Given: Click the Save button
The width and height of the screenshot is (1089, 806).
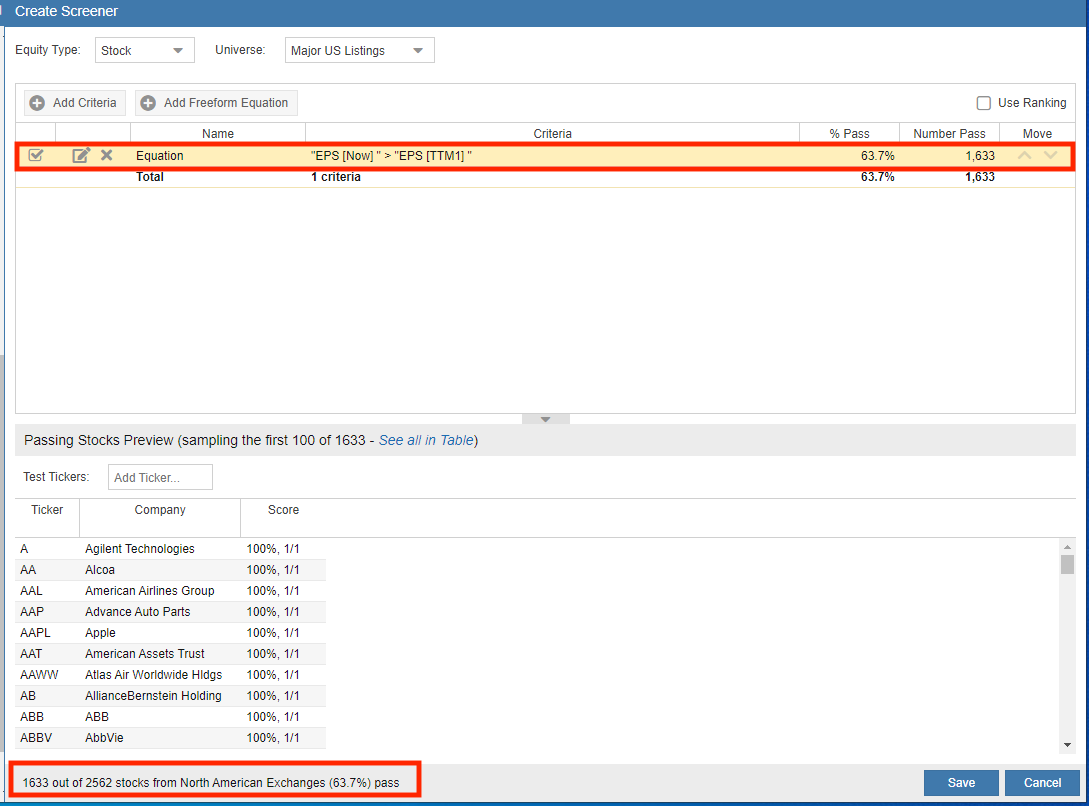Looking at the screenshot, I should [x=961, y=783].
